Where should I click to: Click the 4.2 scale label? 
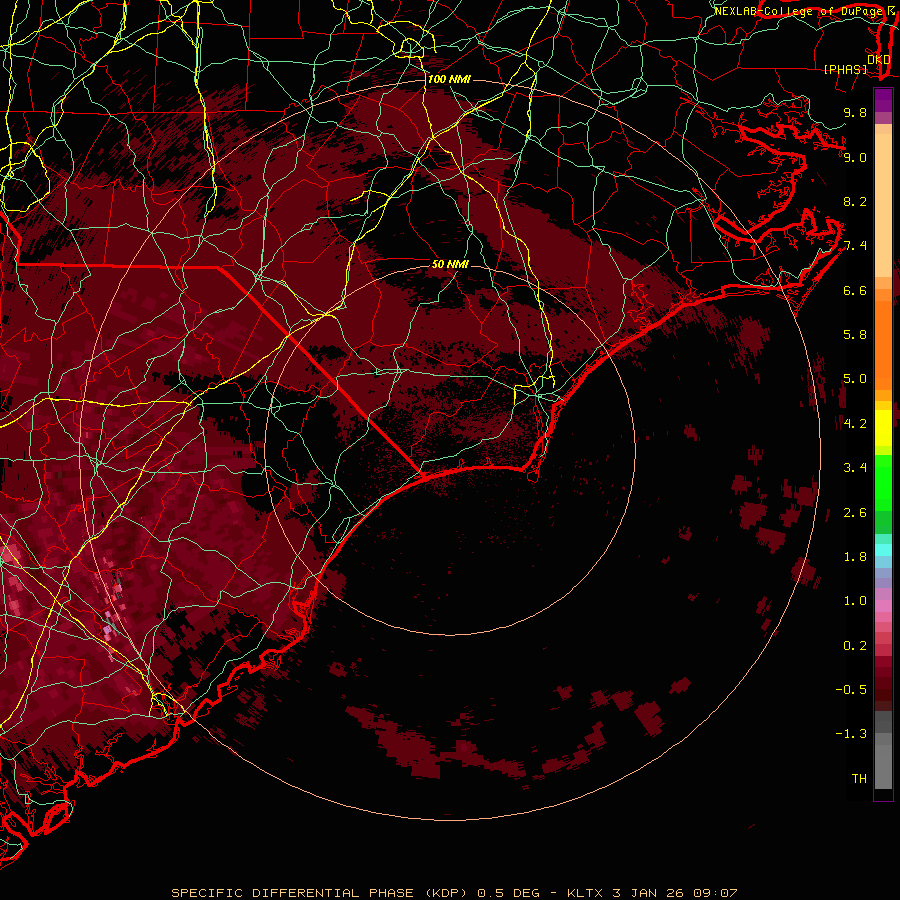855,424
